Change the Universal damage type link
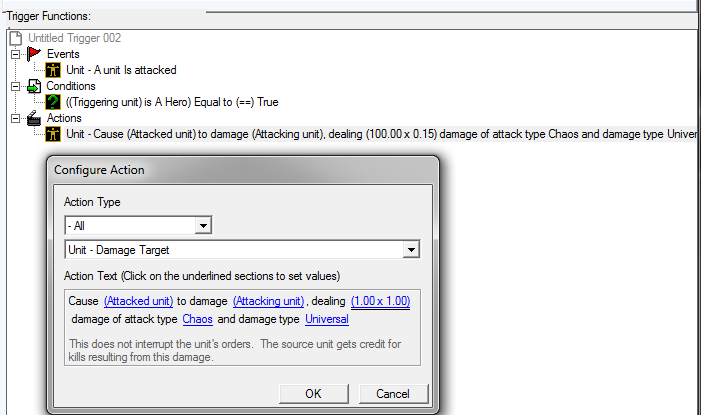Viewport: 701px width, 415px height. coord(327,319)
